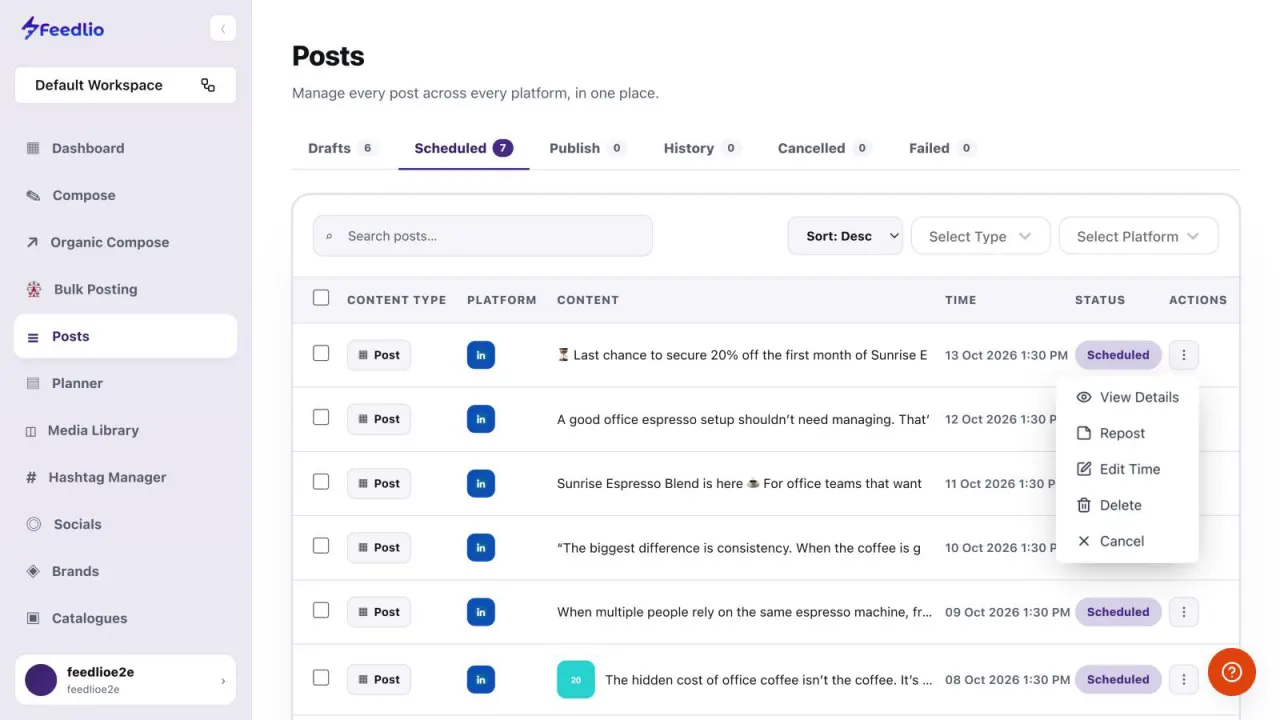Click the Planner icon in sidebar
The height and width of the screenshot is (720, 1280).
pyautogui.click(x=33, y=383)
